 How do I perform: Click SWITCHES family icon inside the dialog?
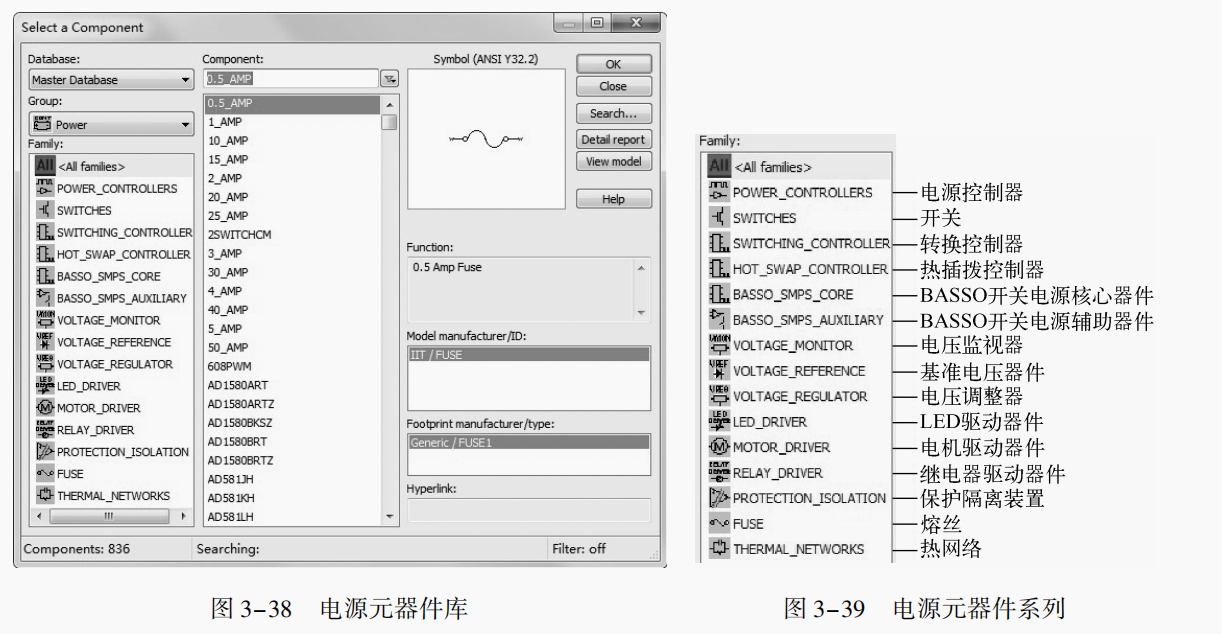pyautogui.click(x=45, y=210)
